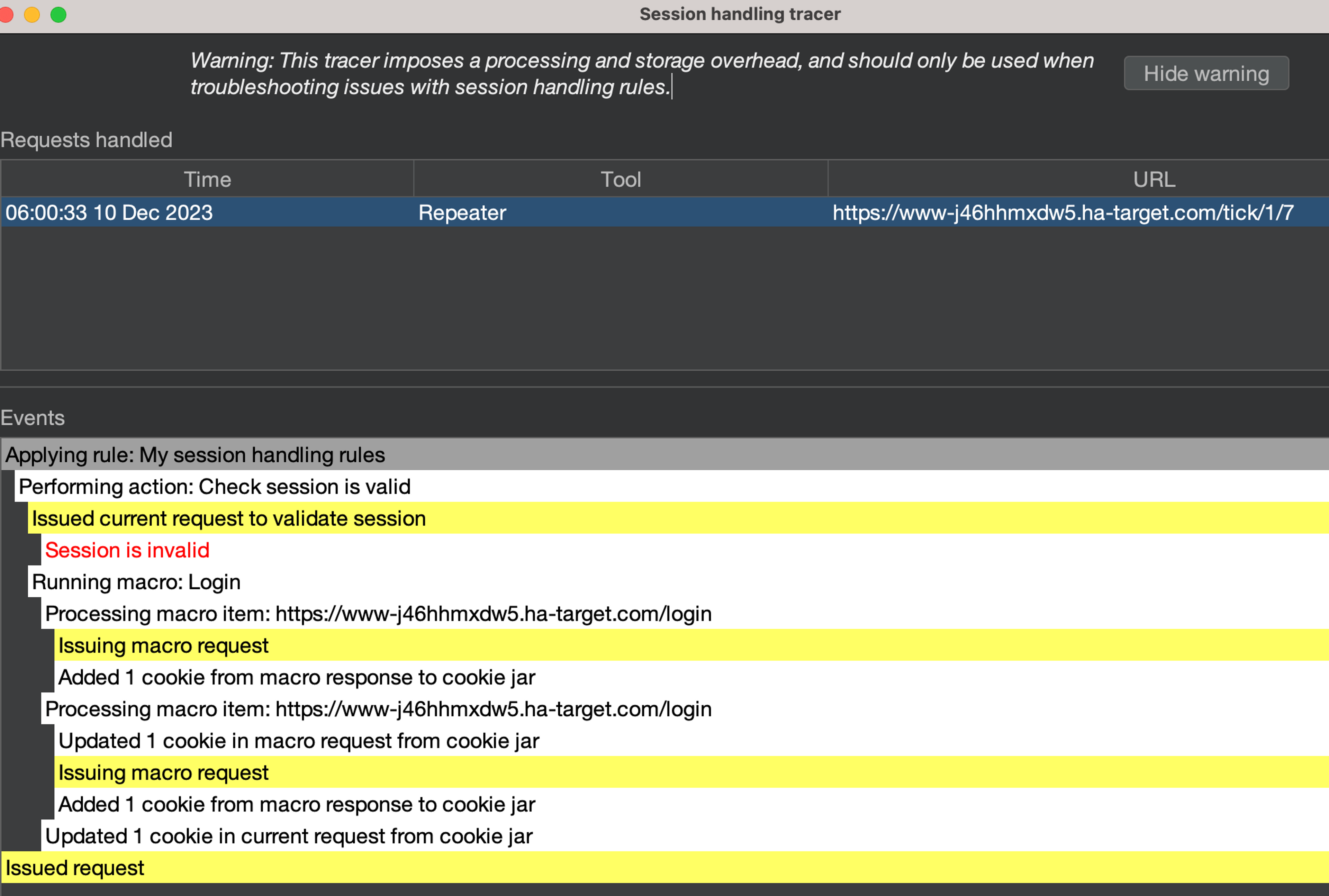Select the first 'Processing macro item' login event
The width and height of the screenshot is (1329, 896).
coord(378,614)
